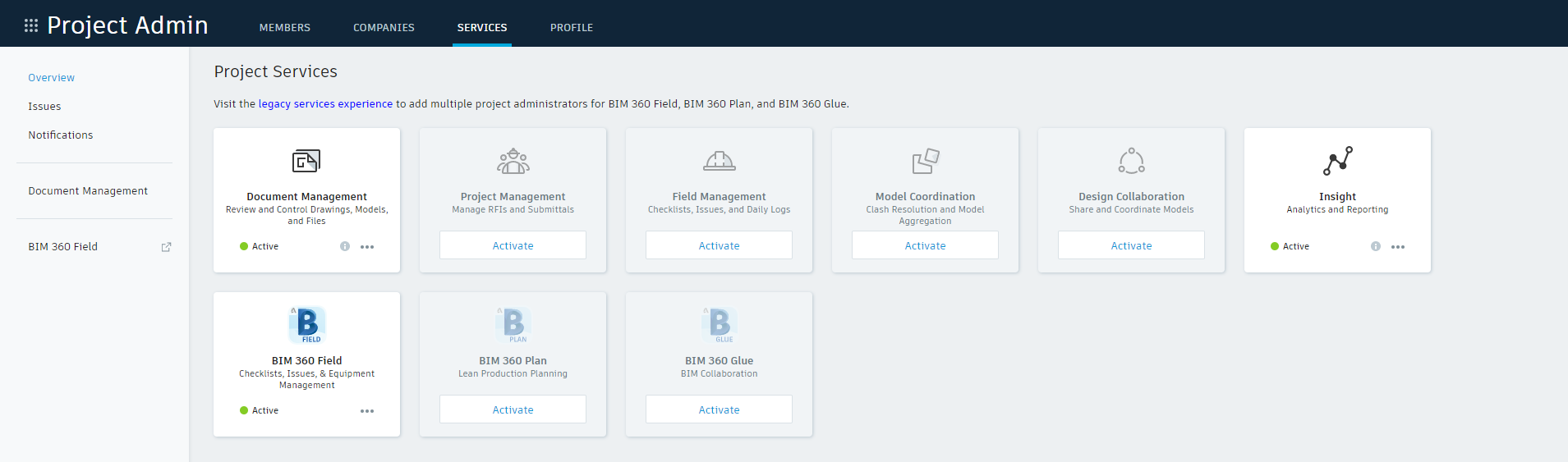Open the legacy services experience link
1568x462 pixels.
[325, 104]
